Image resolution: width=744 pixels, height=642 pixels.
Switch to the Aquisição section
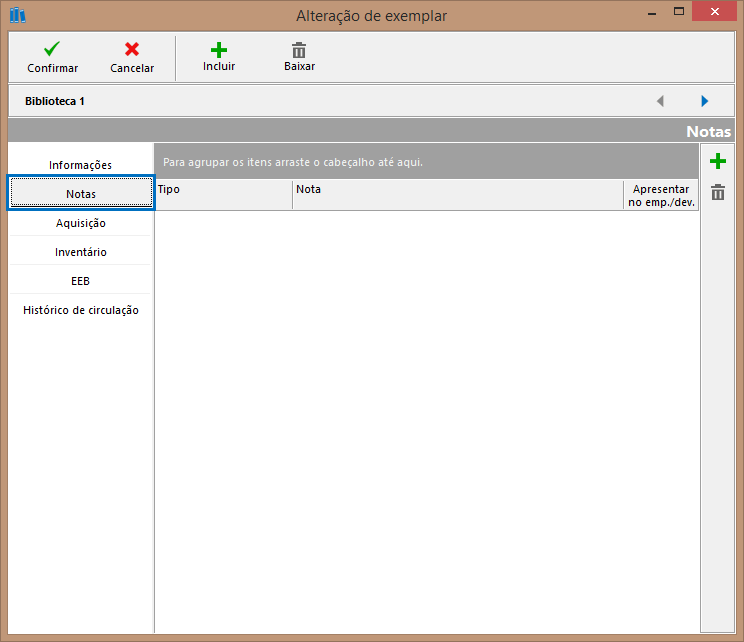pyautogui.click(x=81, y=223)
